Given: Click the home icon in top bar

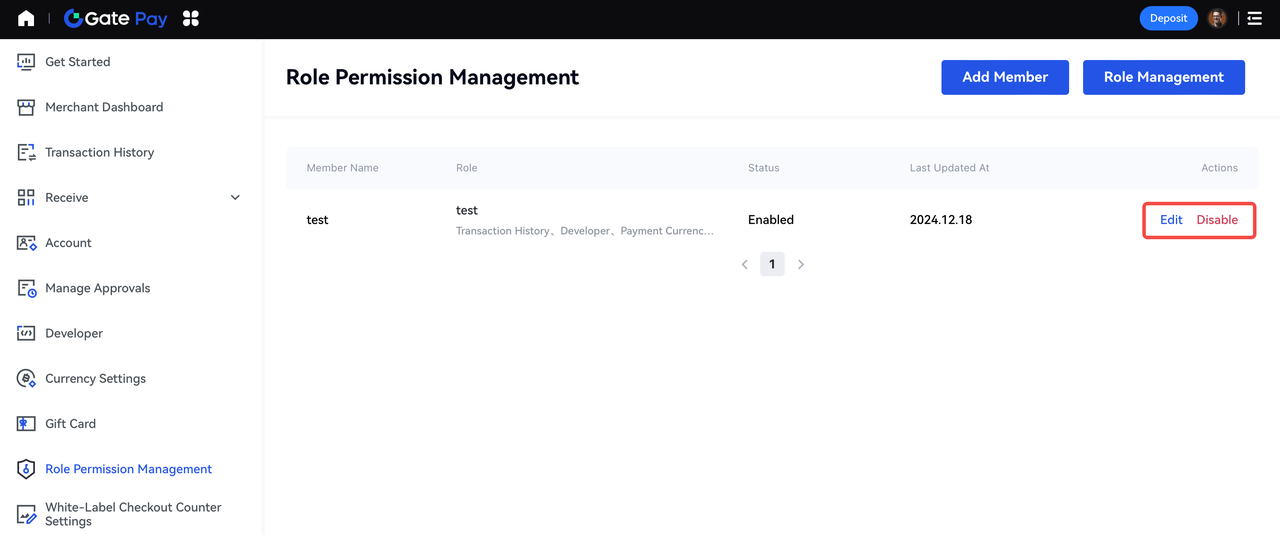Looking at the screenshot, I should [x=26, y=18].
